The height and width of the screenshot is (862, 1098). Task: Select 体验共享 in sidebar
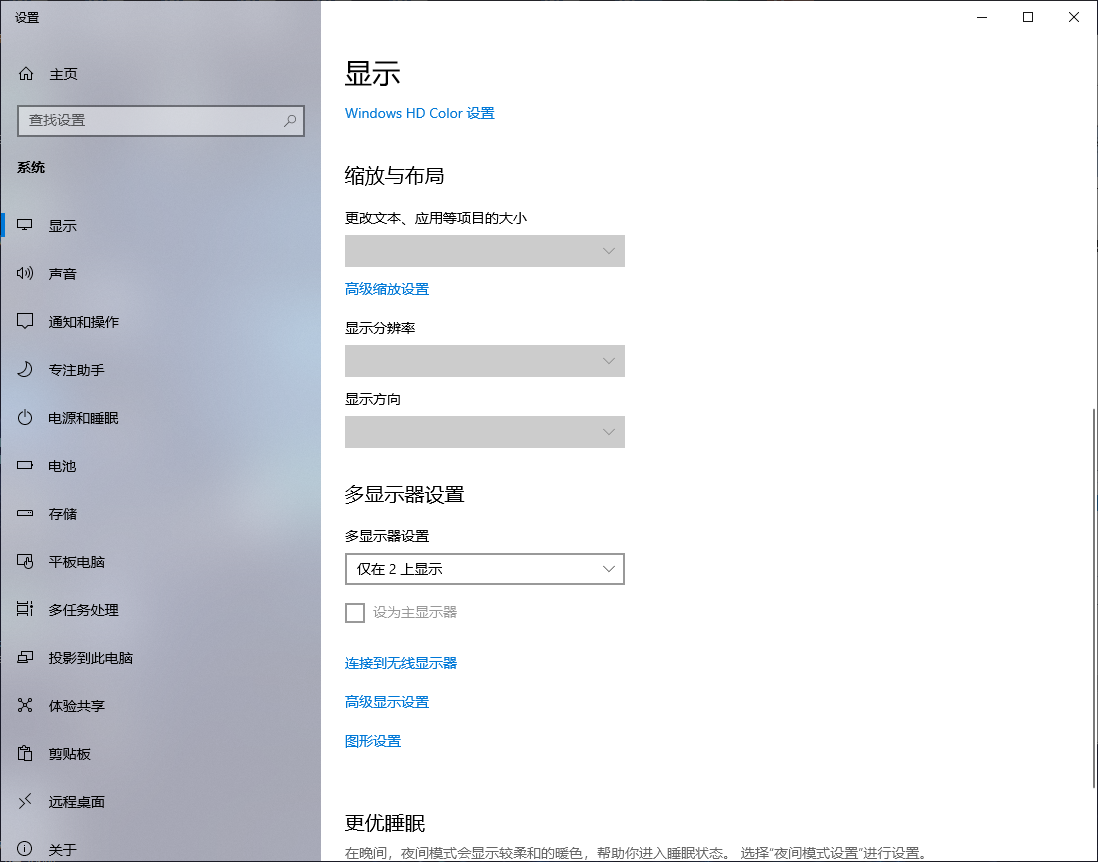click(160, 706)
